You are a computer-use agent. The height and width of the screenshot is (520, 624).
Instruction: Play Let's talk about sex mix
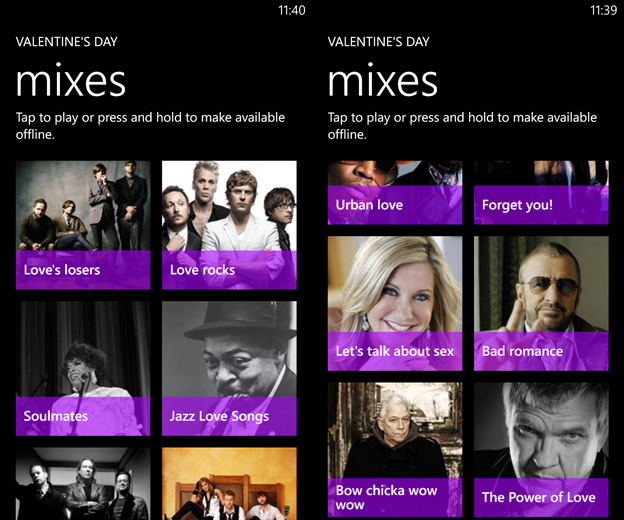(x=395, y=304)
